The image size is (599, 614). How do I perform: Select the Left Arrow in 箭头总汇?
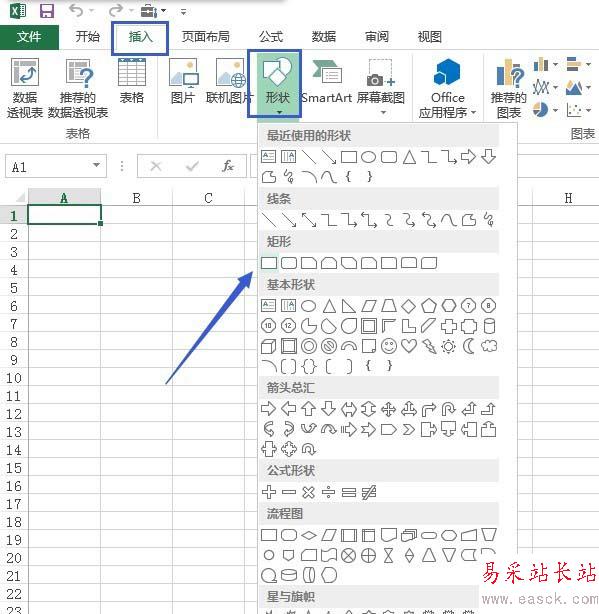[289, 409]
